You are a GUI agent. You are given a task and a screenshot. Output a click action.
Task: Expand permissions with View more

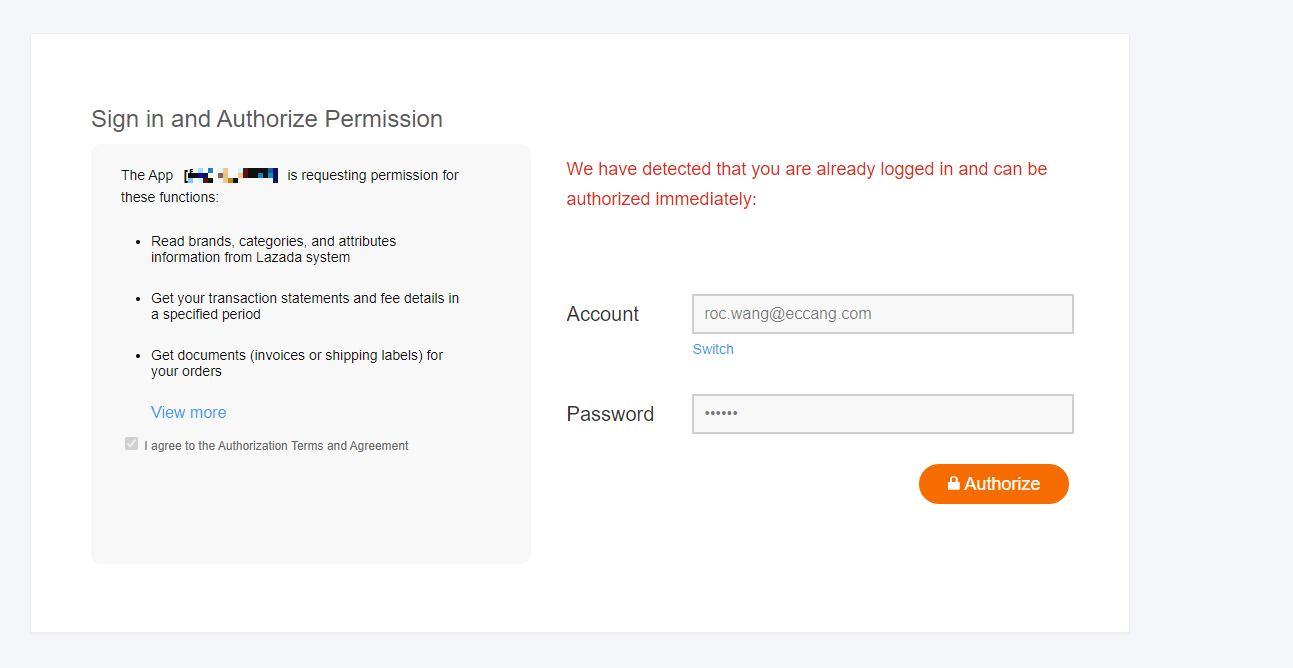tap(188, 412)
